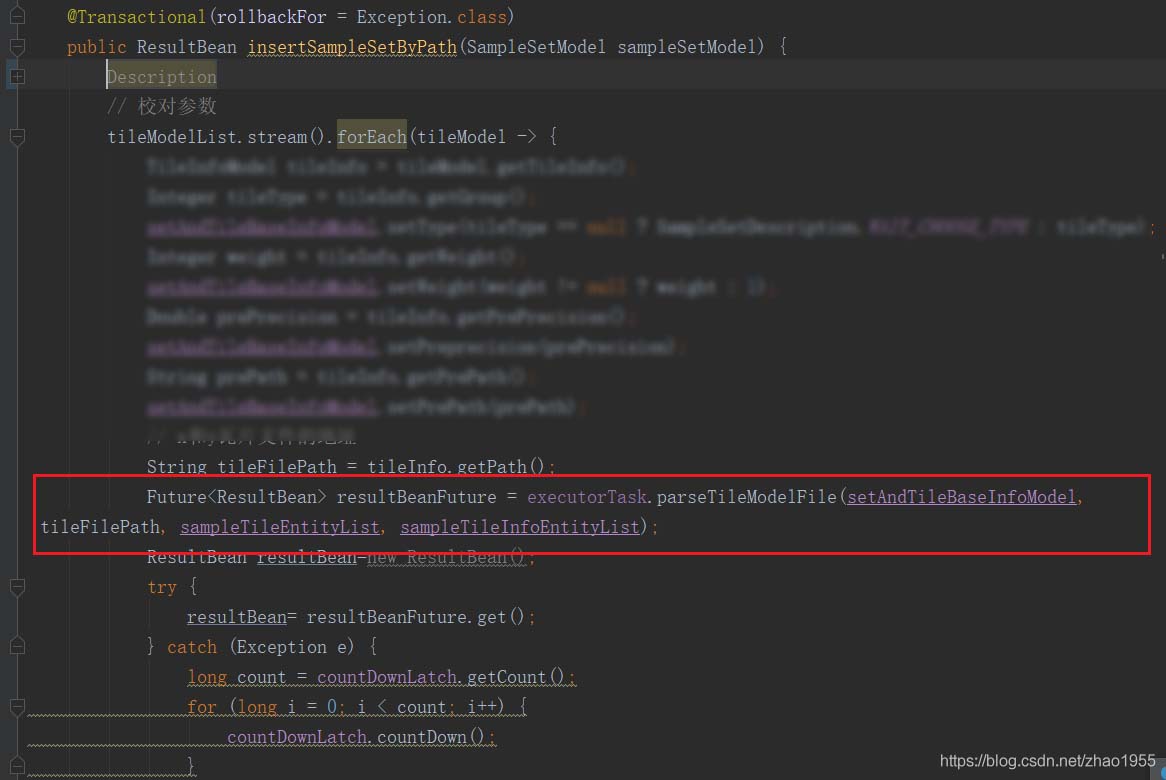Screen dimensions: 1166x780
Task: Click the resultBeanFuture.get() call
Action: click(416, 617)
